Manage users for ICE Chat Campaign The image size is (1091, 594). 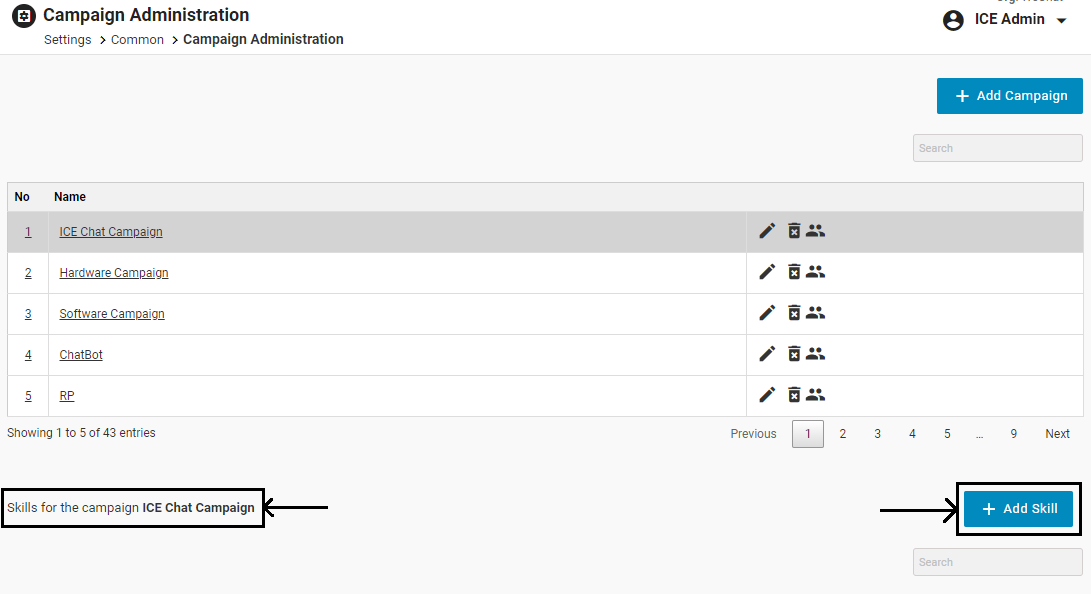coord(816,231)
